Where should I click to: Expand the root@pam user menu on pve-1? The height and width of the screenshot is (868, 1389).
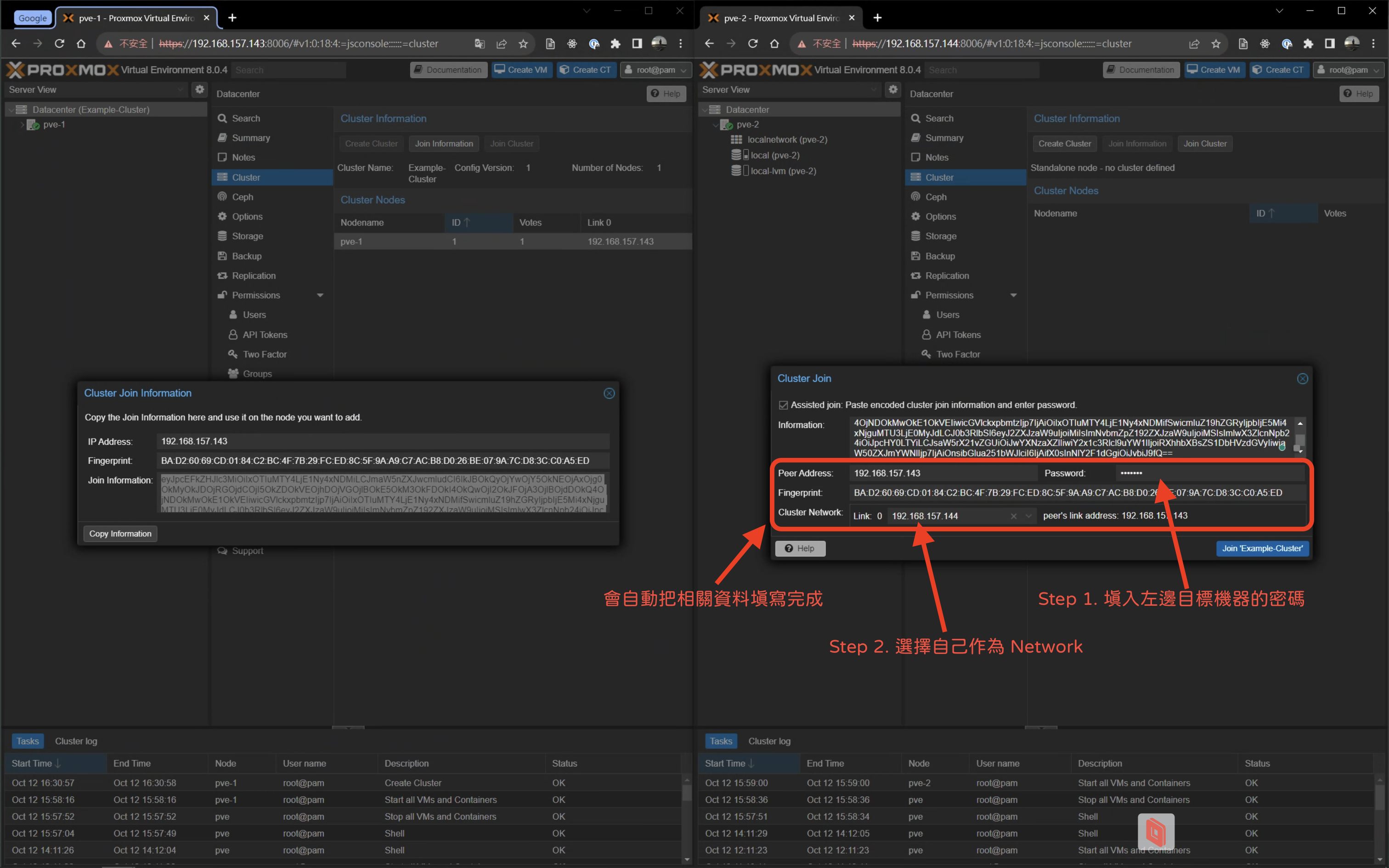pos(655,70)
